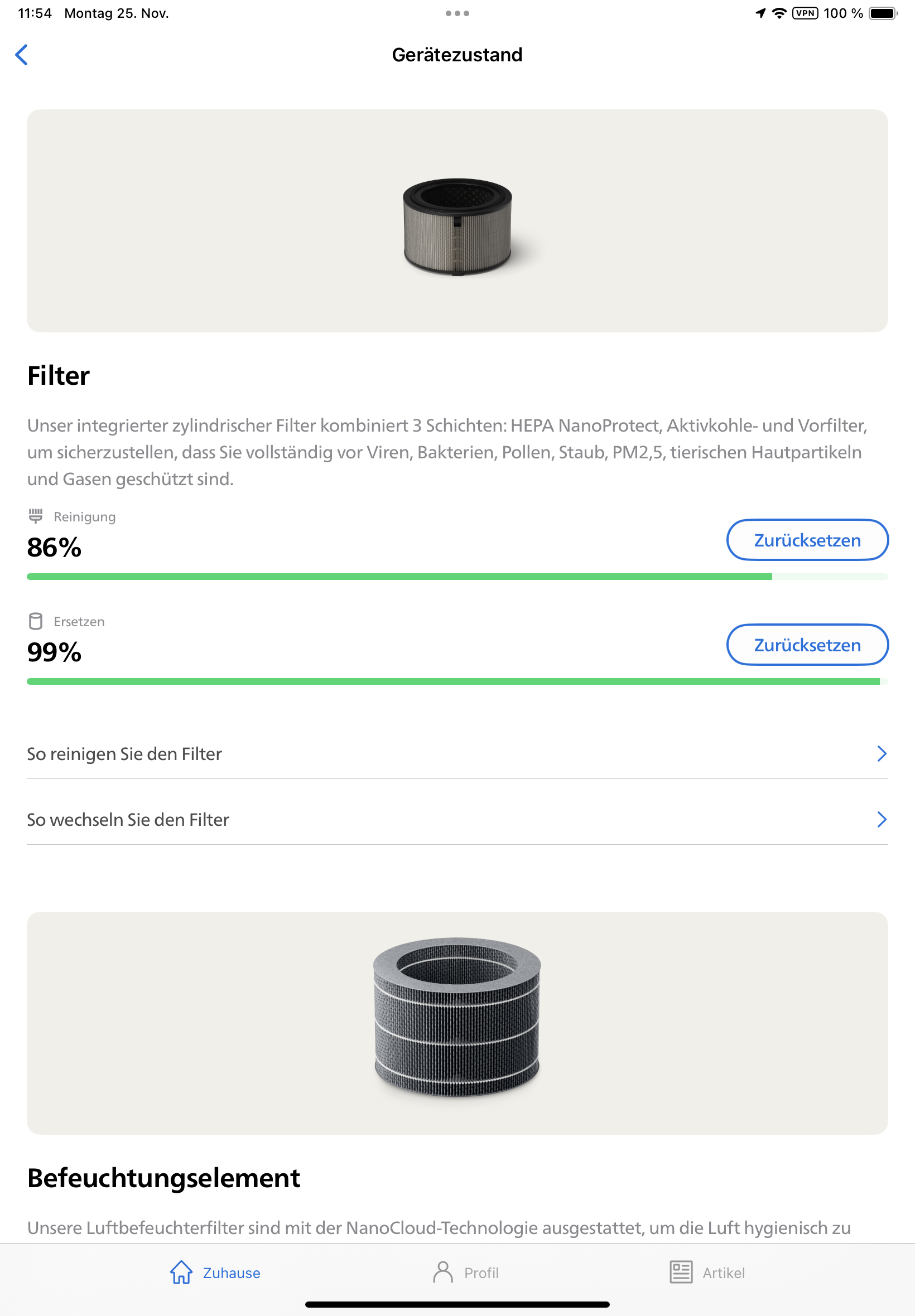The width and height of the screenshot is (915, 1316).
Task: Tap the Befeuchtungselement humidifier filter image
Action: 457,1017
